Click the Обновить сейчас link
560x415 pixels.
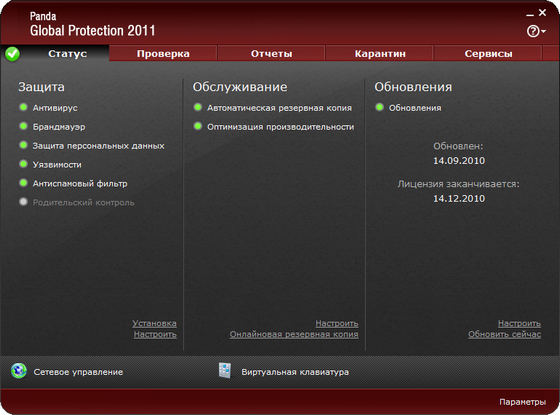coord(504,334)
